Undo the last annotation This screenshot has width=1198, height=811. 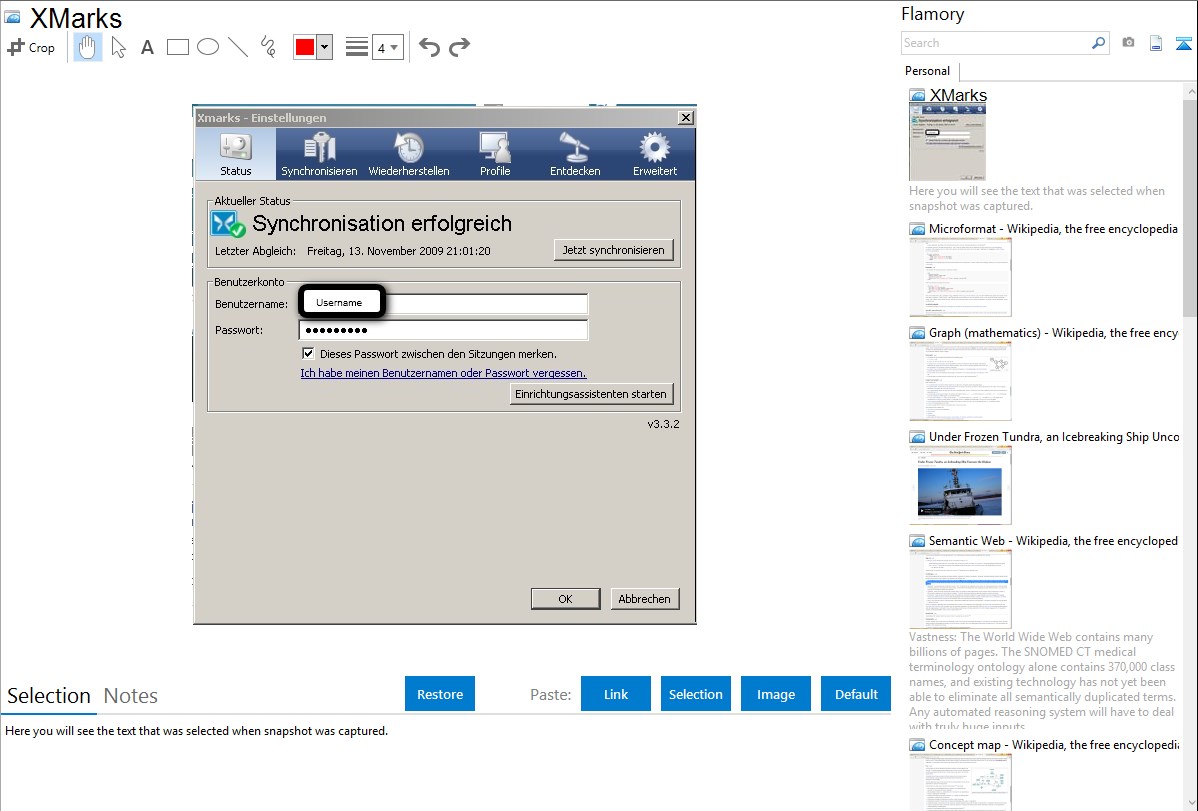click(429, 47)
